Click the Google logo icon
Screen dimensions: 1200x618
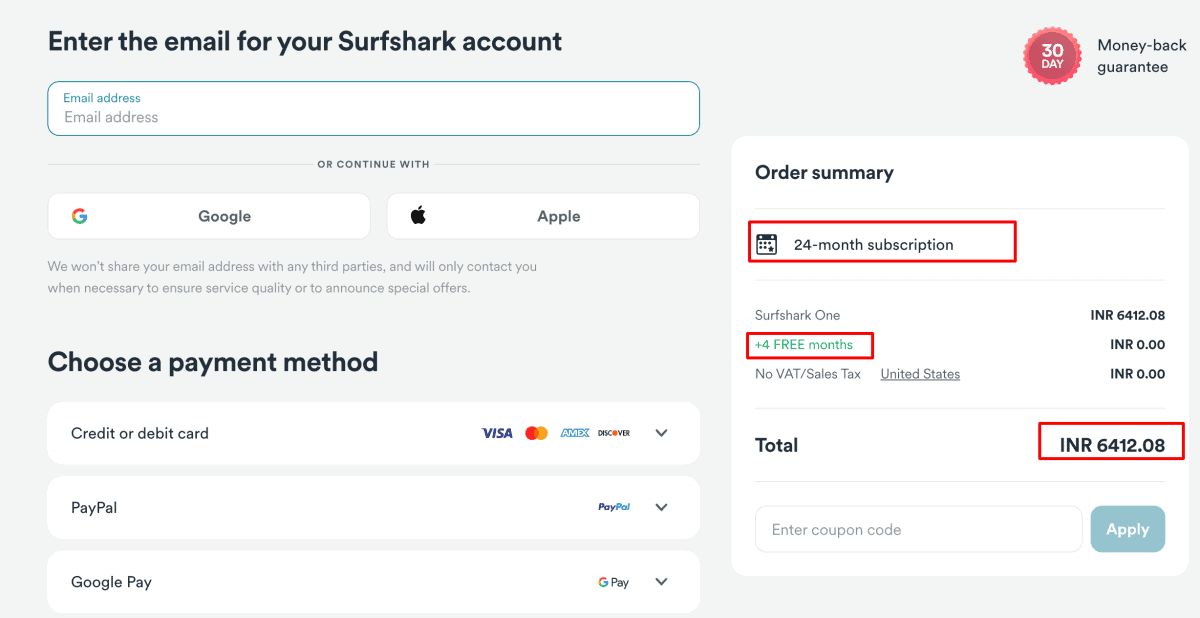coord(79,216)
